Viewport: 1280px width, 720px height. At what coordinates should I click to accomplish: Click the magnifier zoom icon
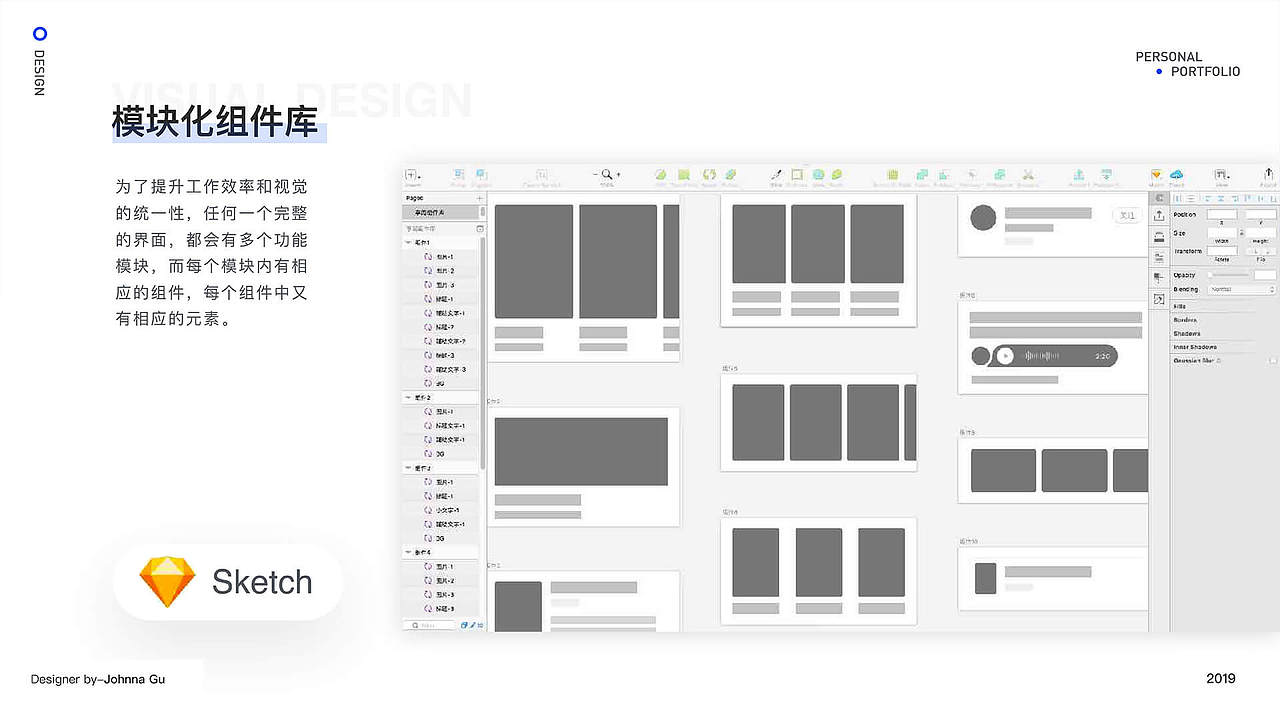(606, 174)
